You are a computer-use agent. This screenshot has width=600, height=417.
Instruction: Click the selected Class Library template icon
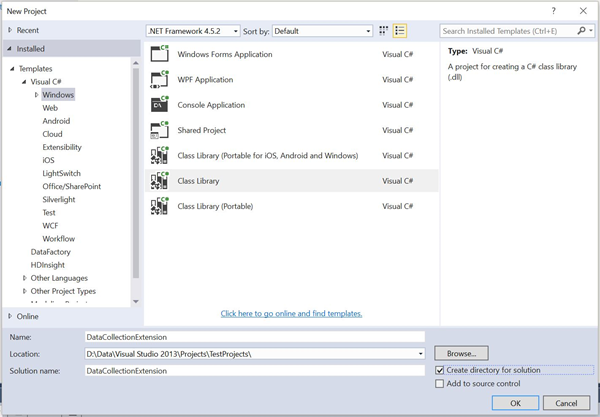coord(160,181)
